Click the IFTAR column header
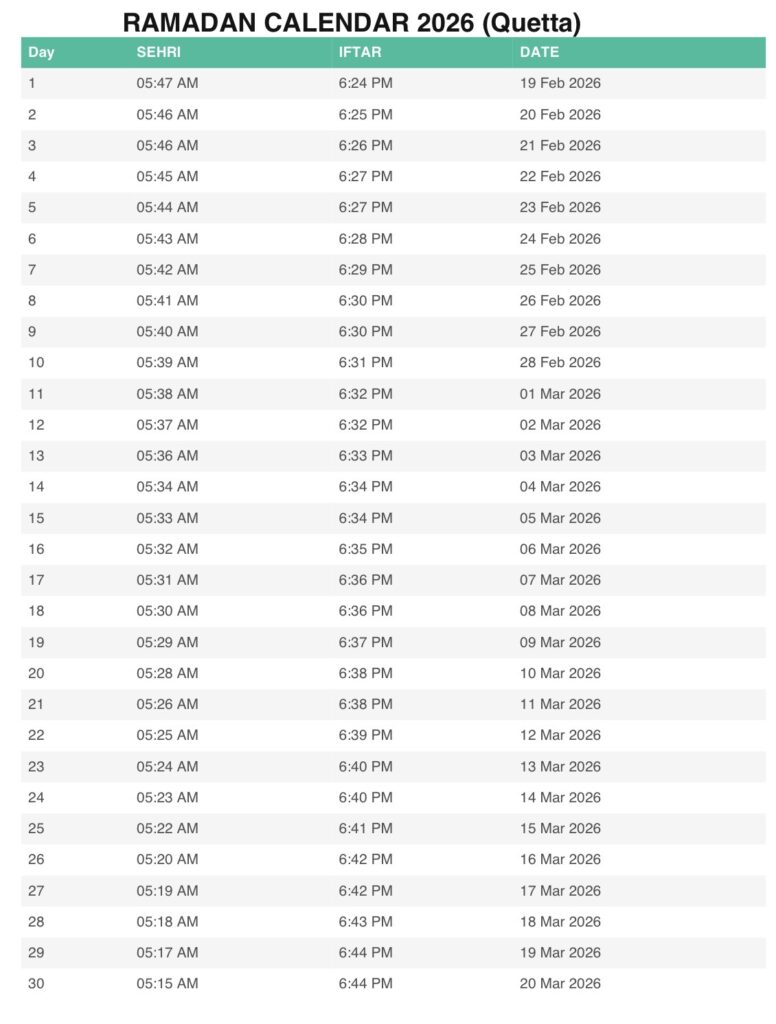 tap(360, 52)
